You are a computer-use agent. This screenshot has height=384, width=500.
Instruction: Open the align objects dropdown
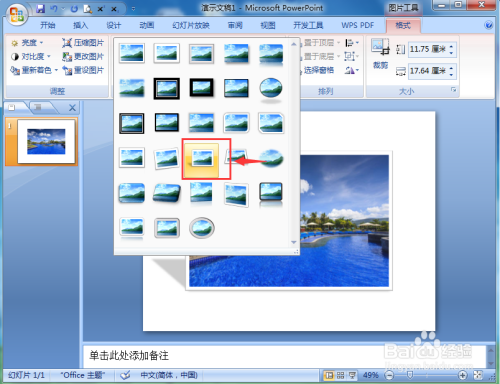[x=352, y=43]
